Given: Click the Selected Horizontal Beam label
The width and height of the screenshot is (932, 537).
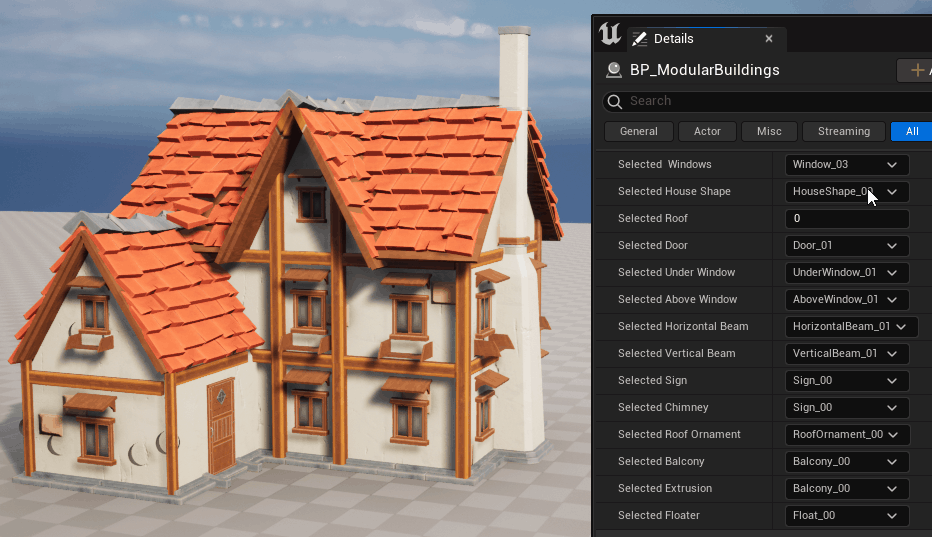Looking at the screenshot, I should [x=683, y=326].
